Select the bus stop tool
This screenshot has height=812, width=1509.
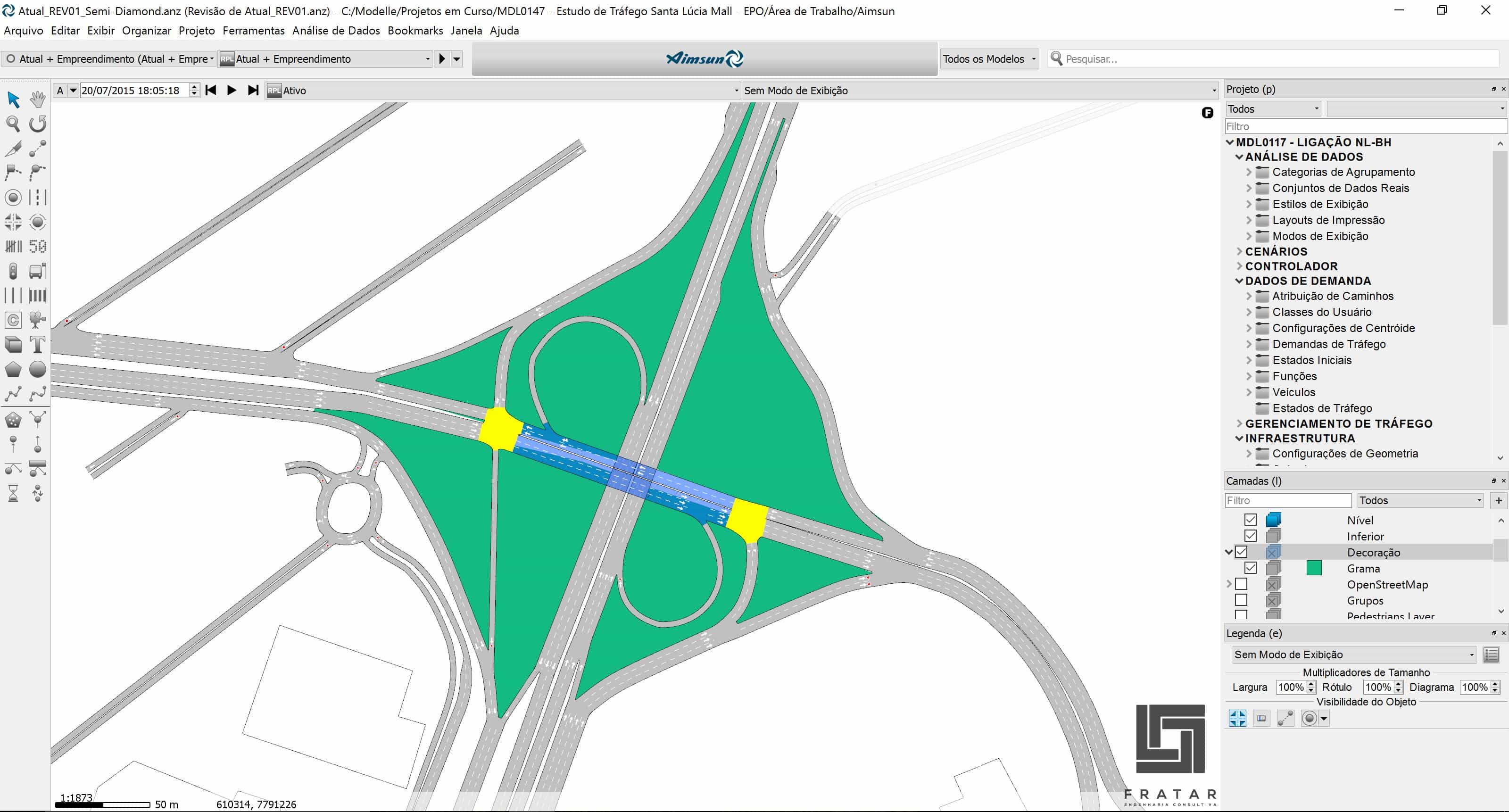[38, 271]
